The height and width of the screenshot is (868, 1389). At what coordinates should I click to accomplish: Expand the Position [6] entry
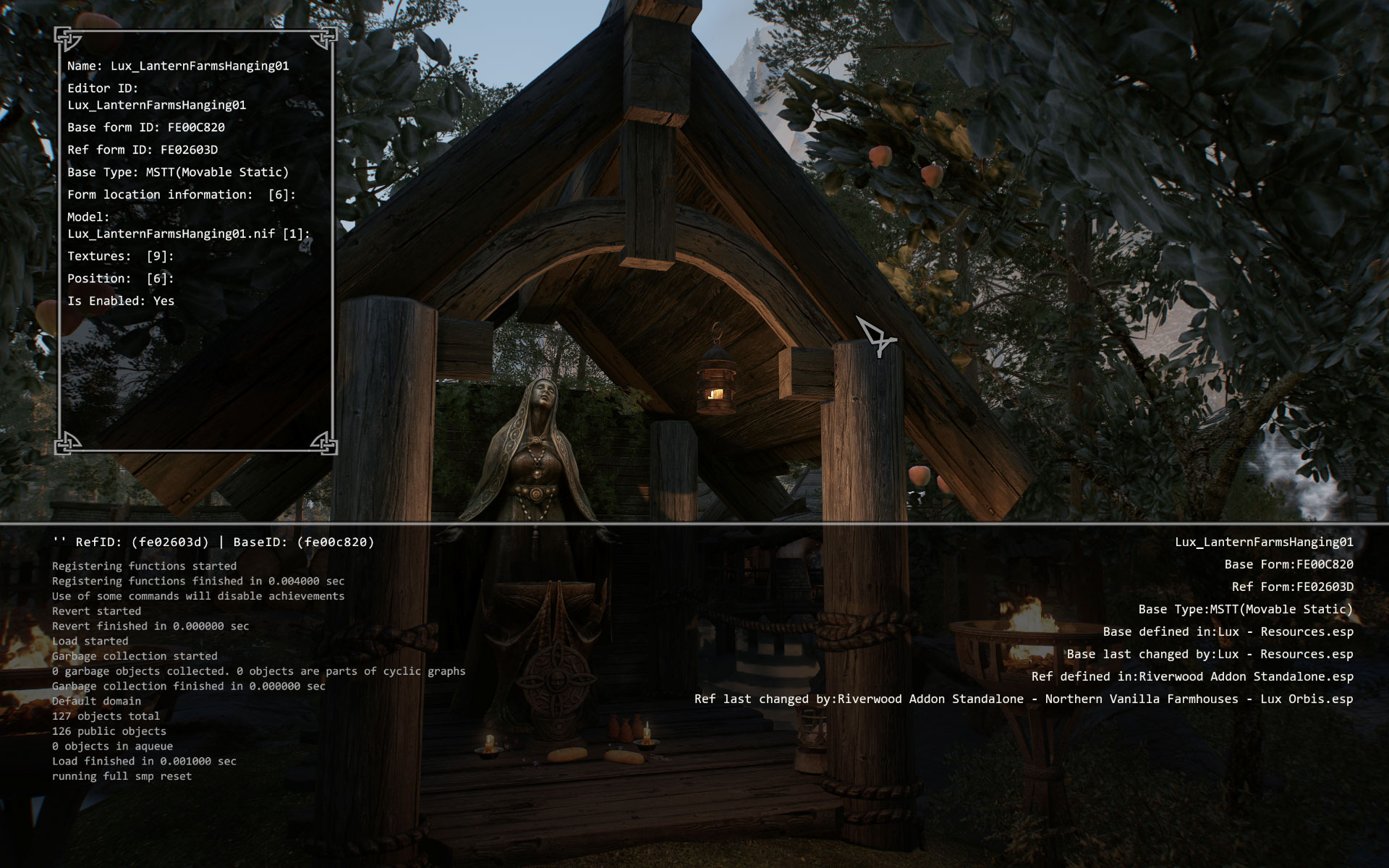121,278
